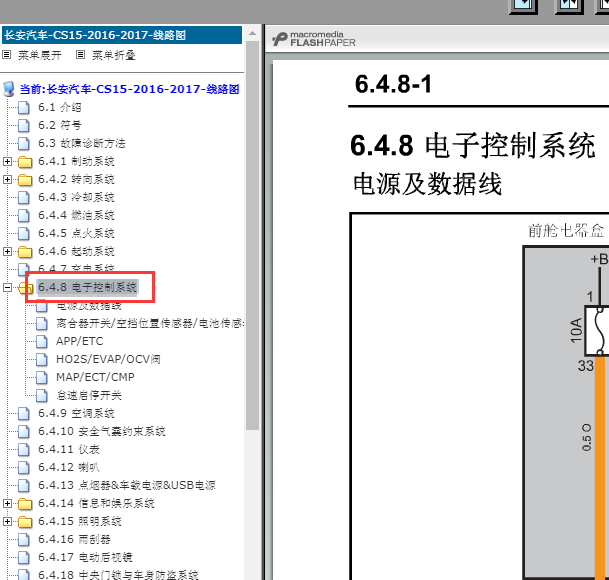Open 6.4.12 喇叭 page
Viewport: 609px width, 580px height.
point(69,467)
